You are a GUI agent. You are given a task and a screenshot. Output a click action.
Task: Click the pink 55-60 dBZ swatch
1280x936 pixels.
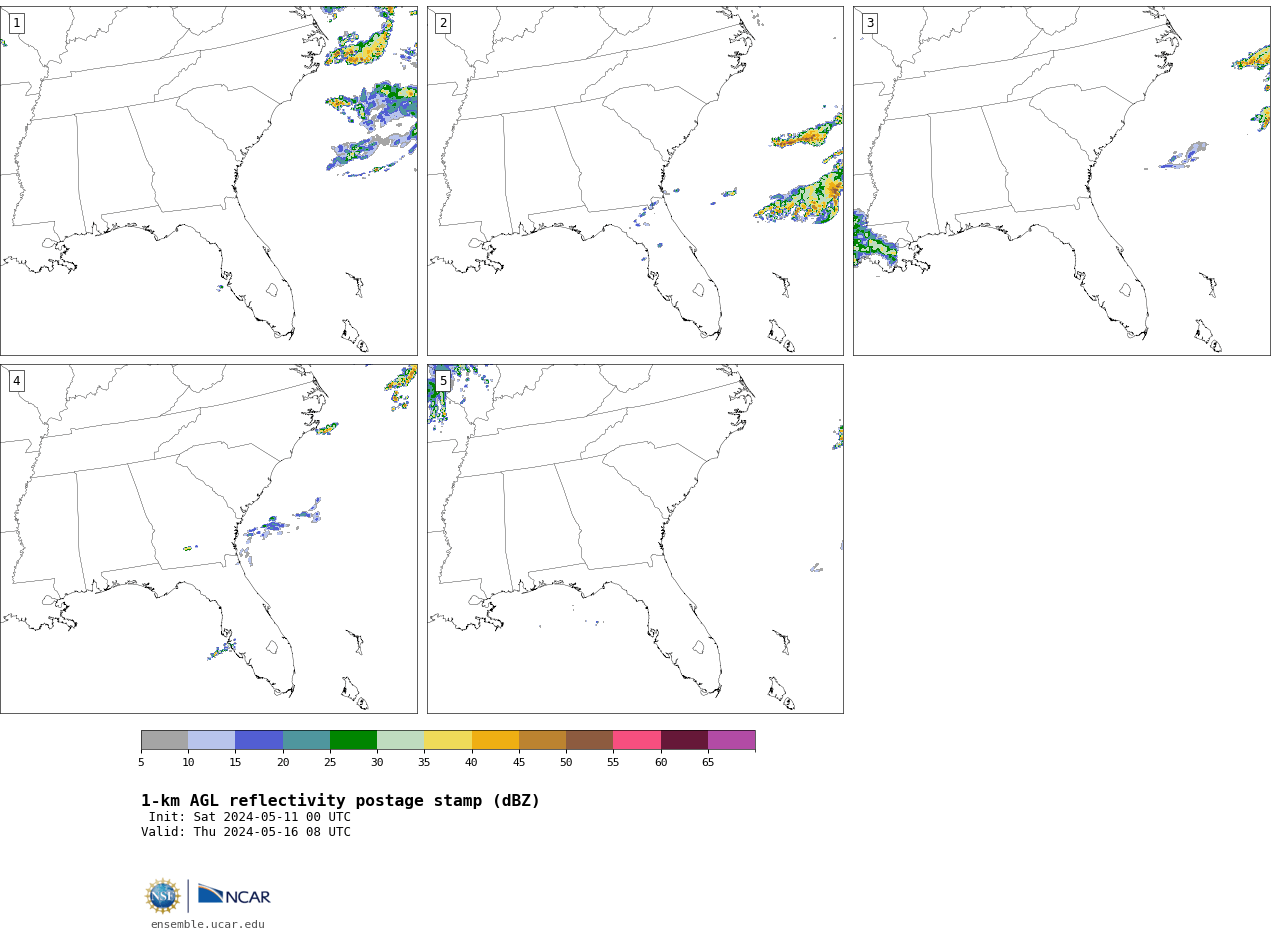637,740
